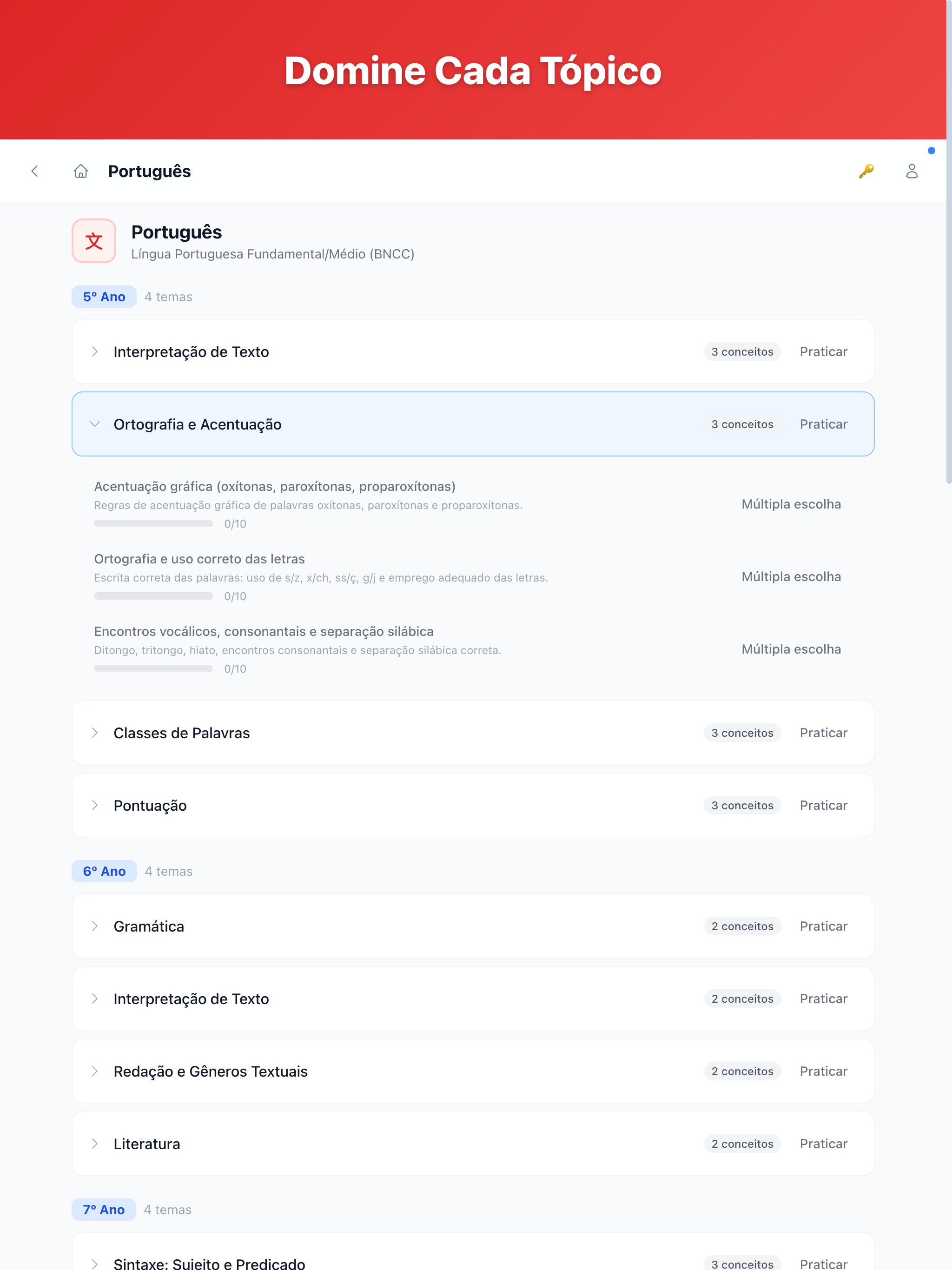Select the 6º Ano grade badge
This screenshot has width=952, height=1270.
coord(105,871)
